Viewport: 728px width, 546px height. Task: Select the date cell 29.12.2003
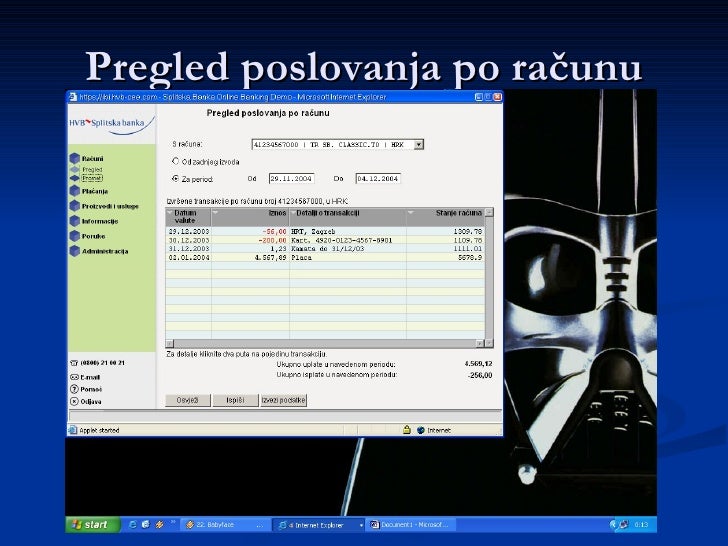(188, 231)
